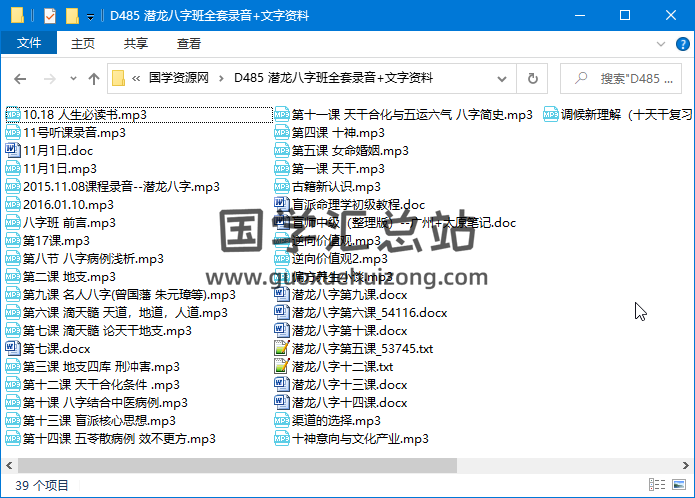Select file 第六课 滴天髓 天道，地道，人道.mp3
The image size is (695, 498).
(x=117, y=312)
